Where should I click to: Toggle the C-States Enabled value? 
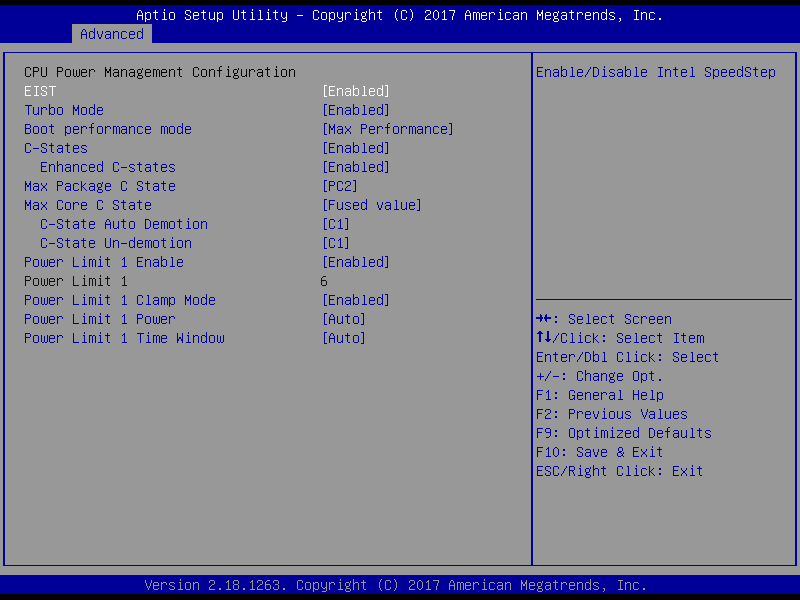tap(355, 148)
